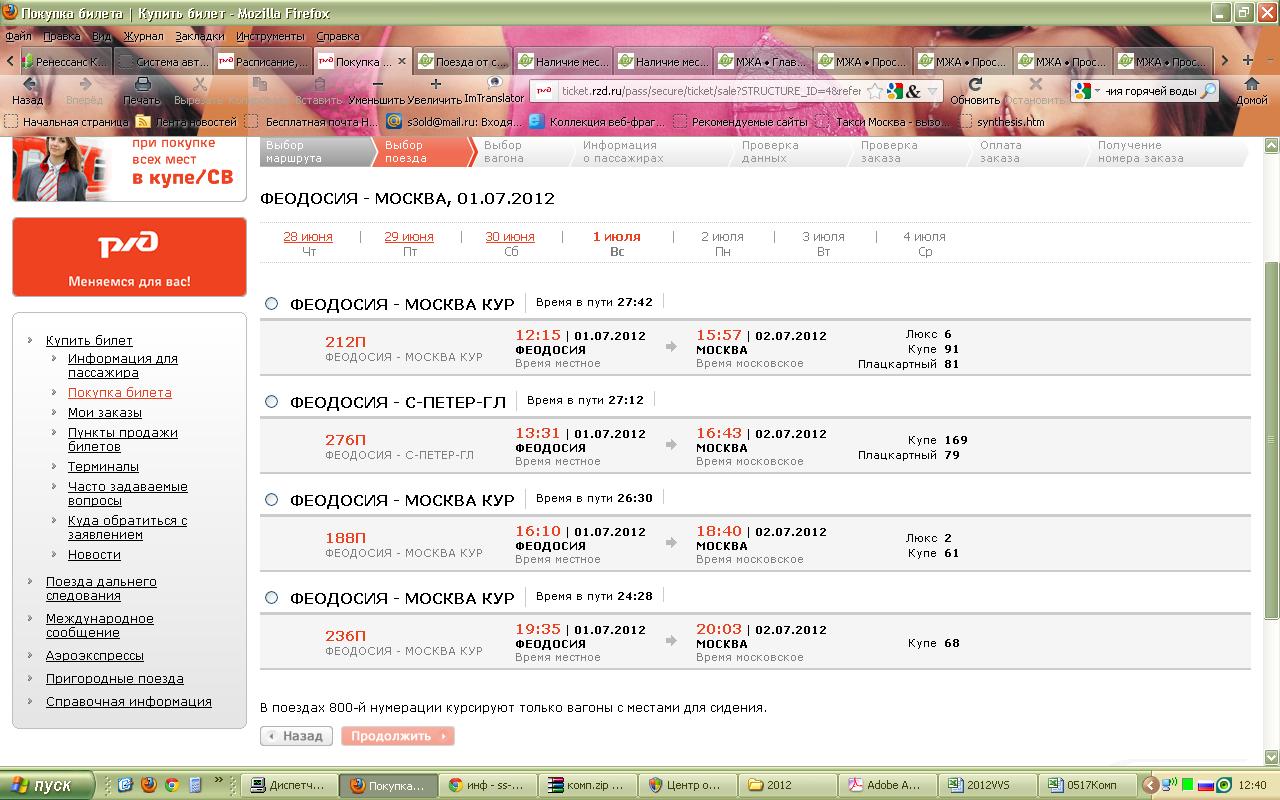Open the address bar history dropdown arrow
Viewport: 1280px width, 800px height.
(933, 91)
